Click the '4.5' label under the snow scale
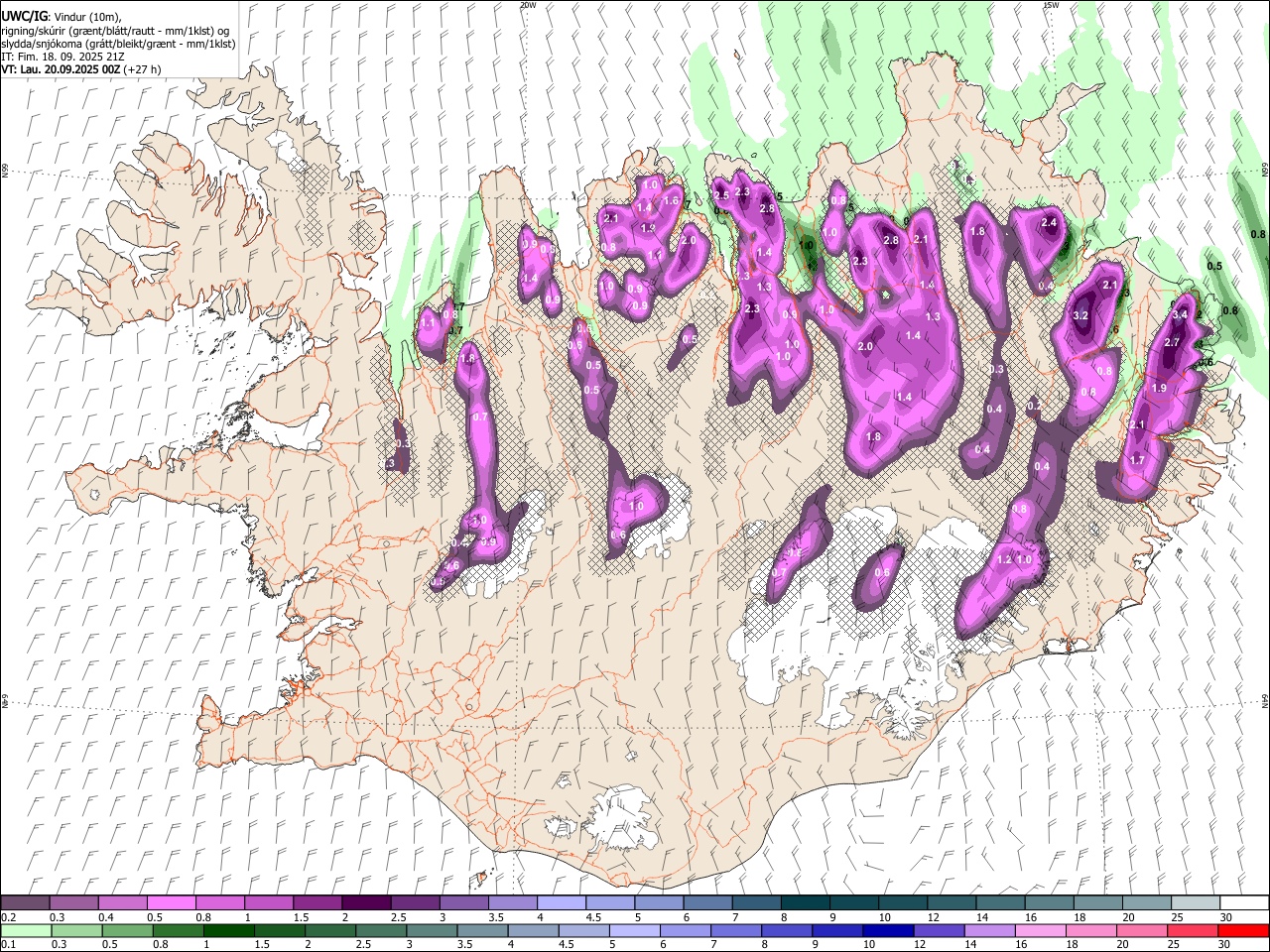 click(592, 917)
